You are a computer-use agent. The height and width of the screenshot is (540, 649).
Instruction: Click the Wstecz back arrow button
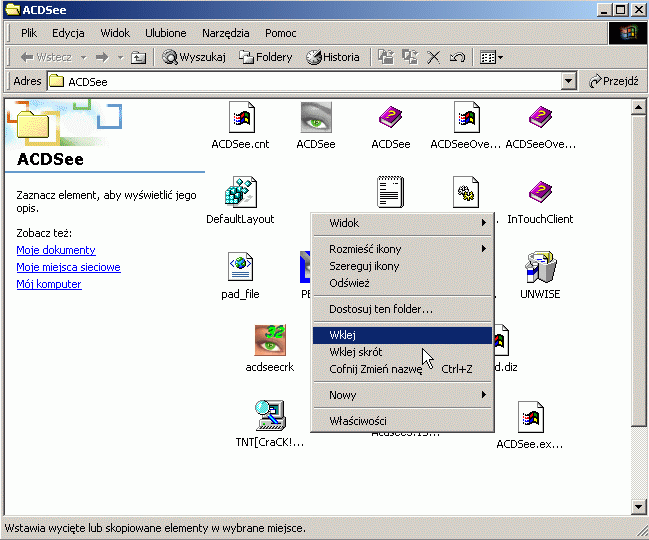click(46, 57)
